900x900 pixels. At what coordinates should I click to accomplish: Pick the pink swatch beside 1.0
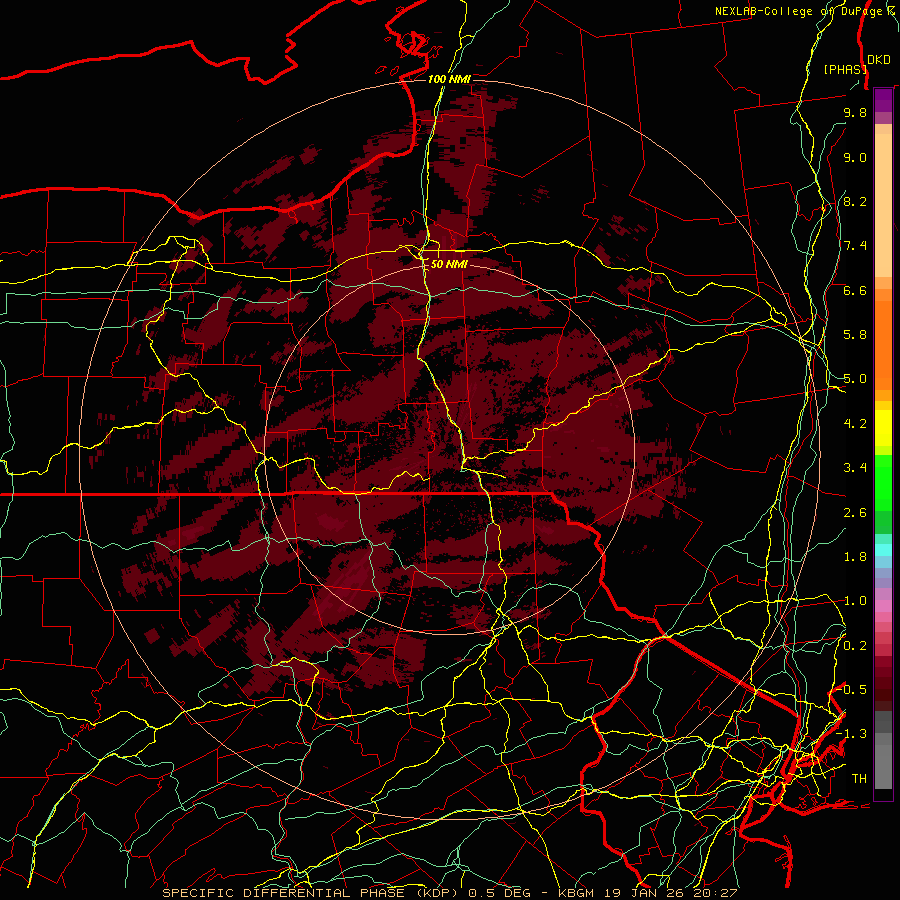883,606
